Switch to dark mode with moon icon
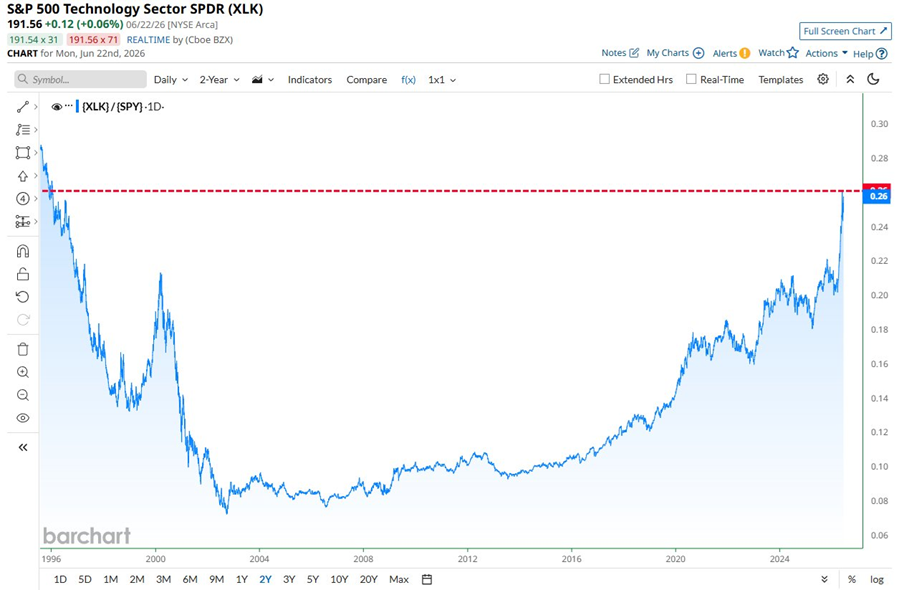The width and height of the screenshot is (899, 590). click(x=873, y=79)
